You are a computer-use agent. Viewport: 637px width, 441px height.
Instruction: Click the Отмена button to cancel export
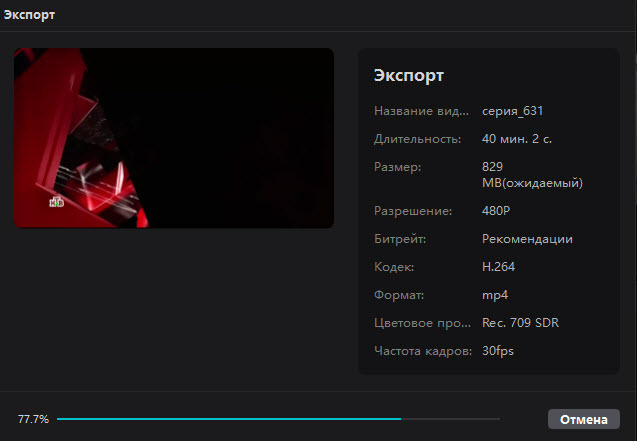click(x=583, y=419)
